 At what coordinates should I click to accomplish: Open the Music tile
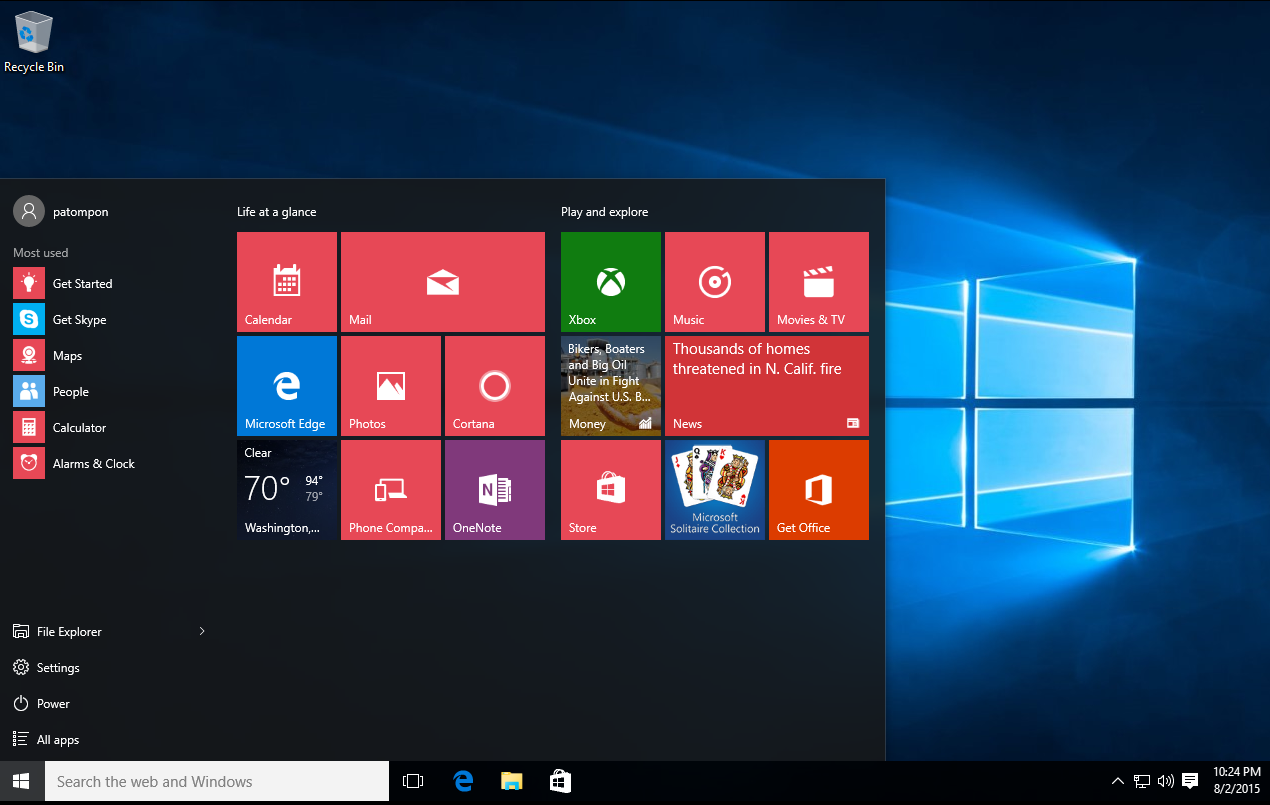click(x=715, y=282)
